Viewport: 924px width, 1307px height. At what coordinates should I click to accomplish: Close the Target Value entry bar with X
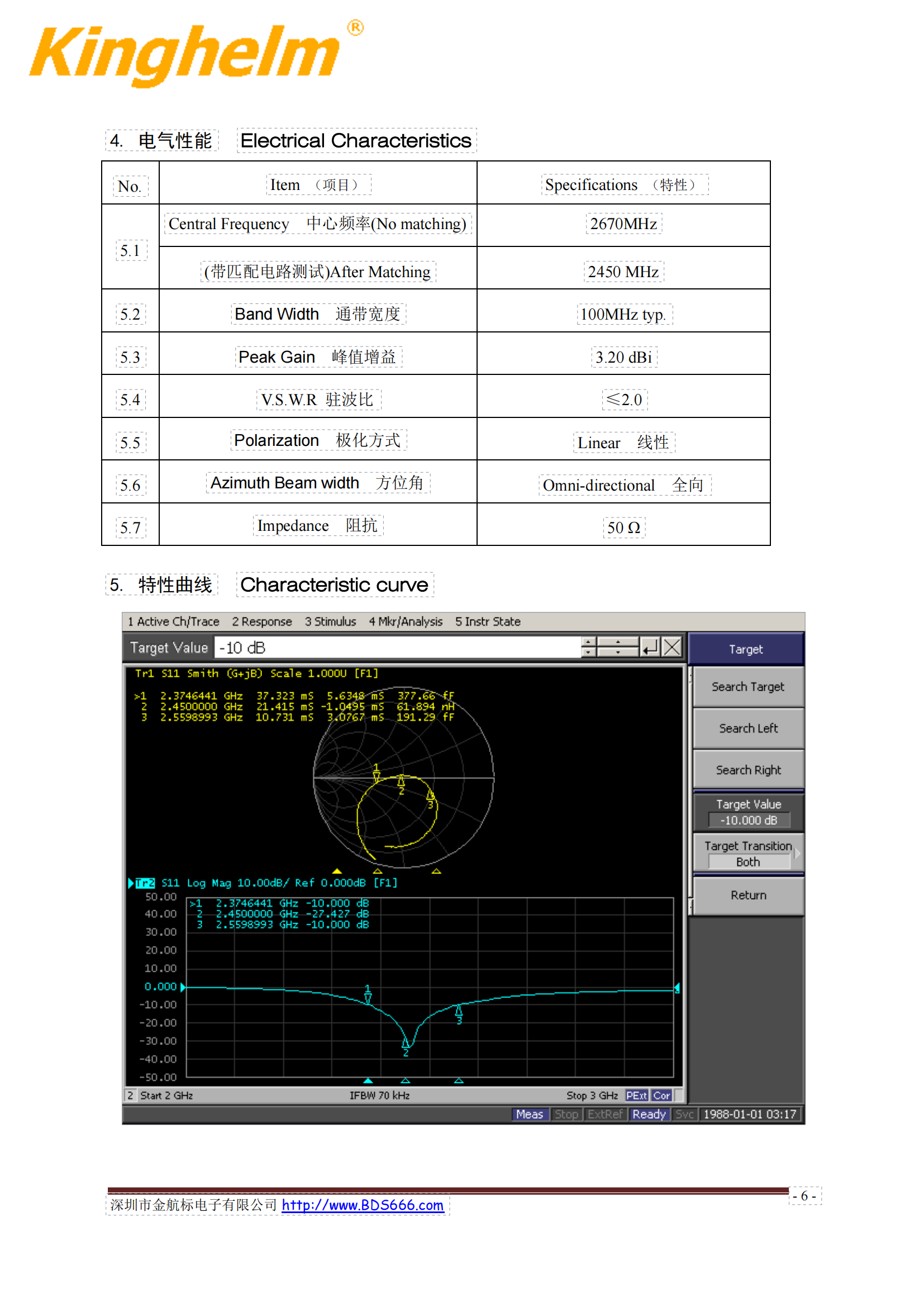[x=672, y=647]
